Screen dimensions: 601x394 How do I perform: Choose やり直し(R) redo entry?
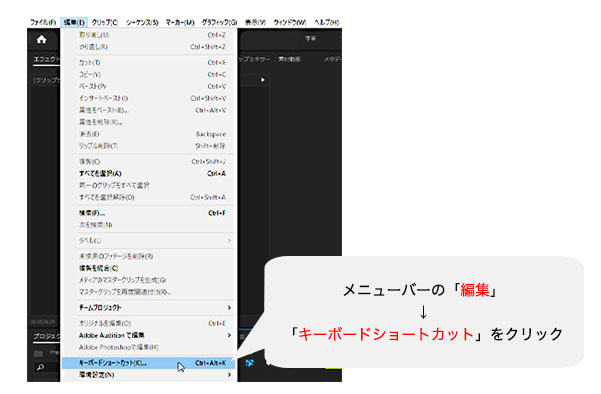[x=149, y=47]
